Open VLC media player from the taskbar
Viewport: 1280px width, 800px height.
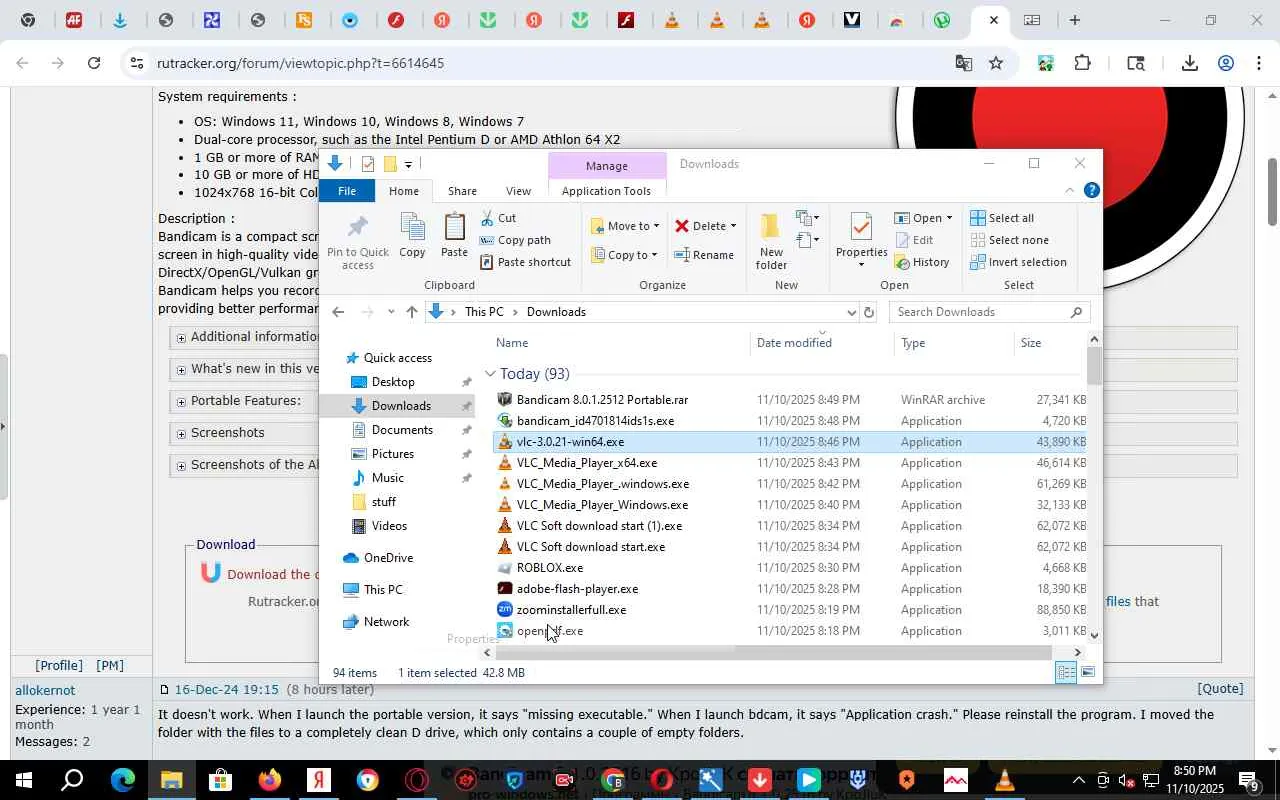(1004, 780)
